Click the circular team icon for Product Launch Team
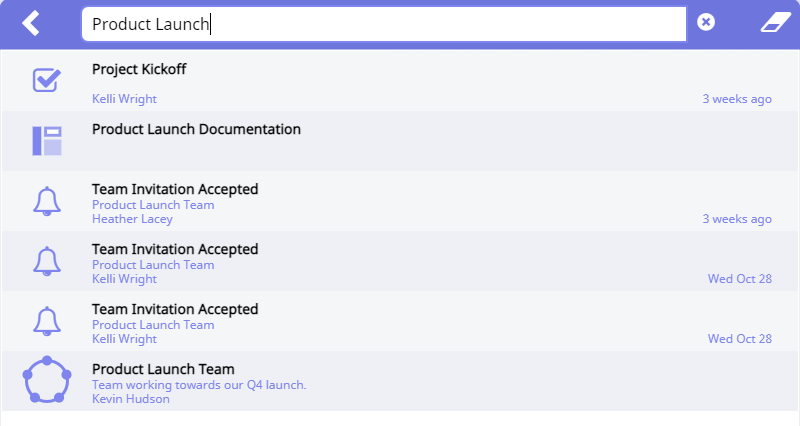This screenshot has width=800, height=426. click(x=47, y=381)
